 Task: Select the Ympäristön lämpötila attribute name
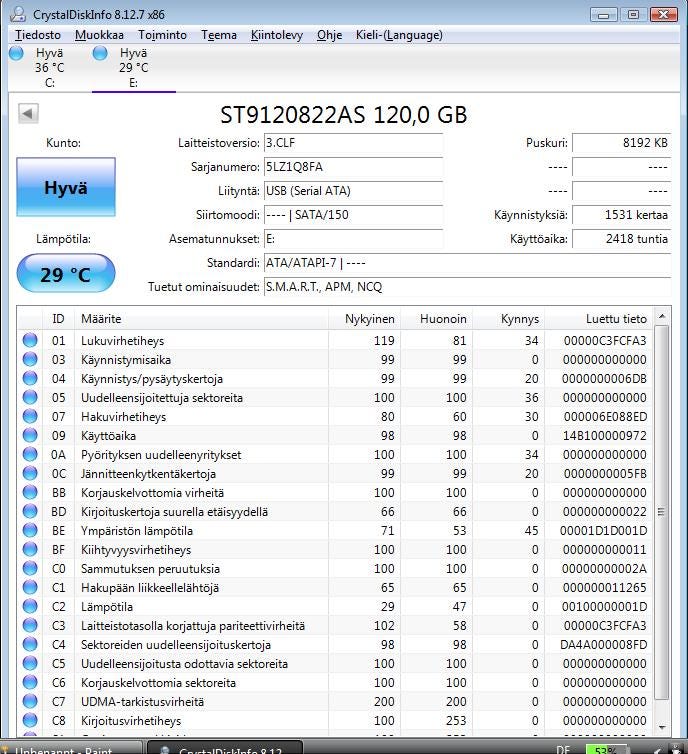(137, 531)
